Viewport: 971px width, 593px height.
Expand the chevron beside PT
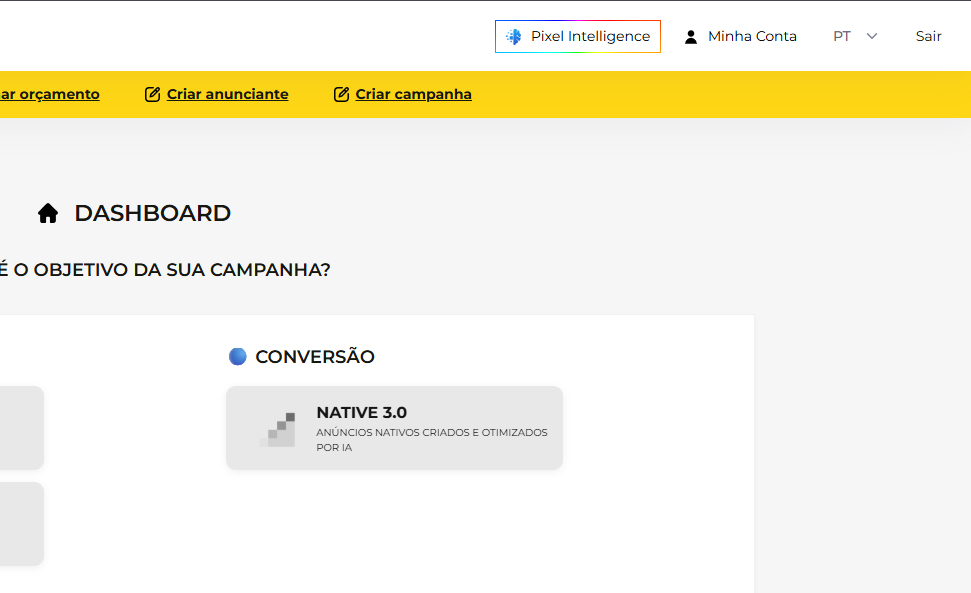(871, 37)
